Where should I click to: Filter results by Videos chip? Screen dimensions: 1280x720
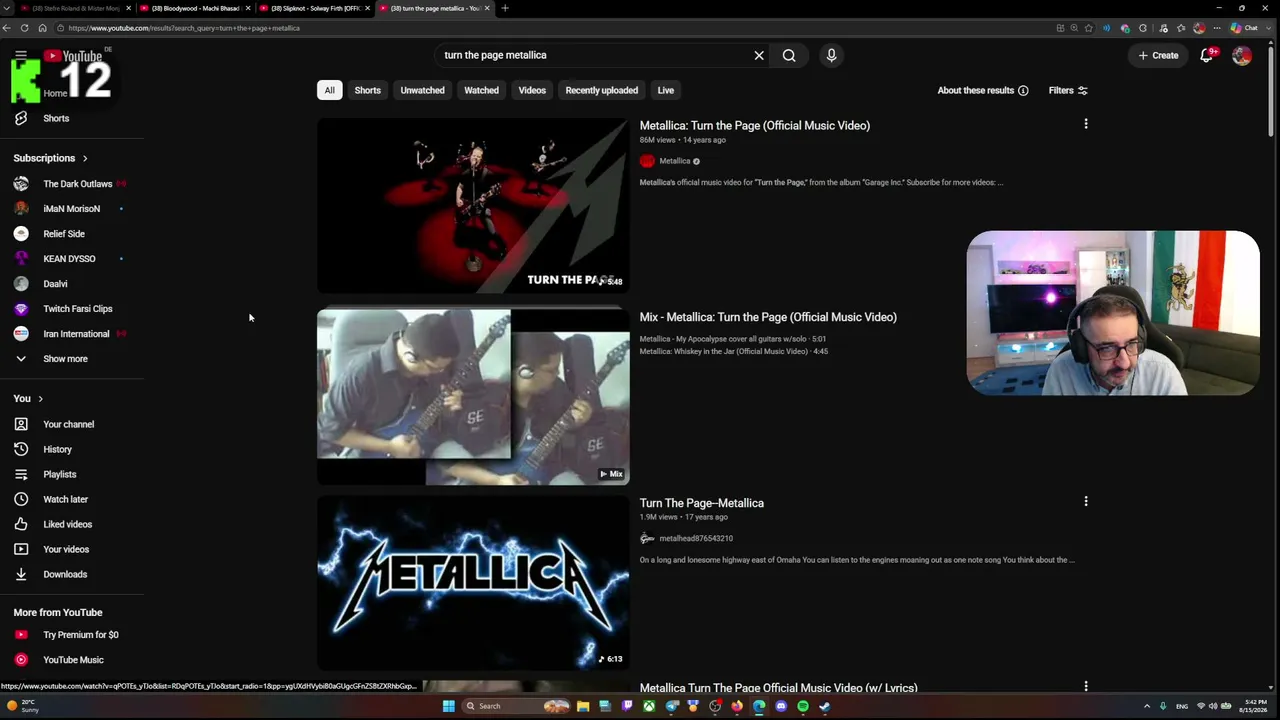click(x=532, y=90)
